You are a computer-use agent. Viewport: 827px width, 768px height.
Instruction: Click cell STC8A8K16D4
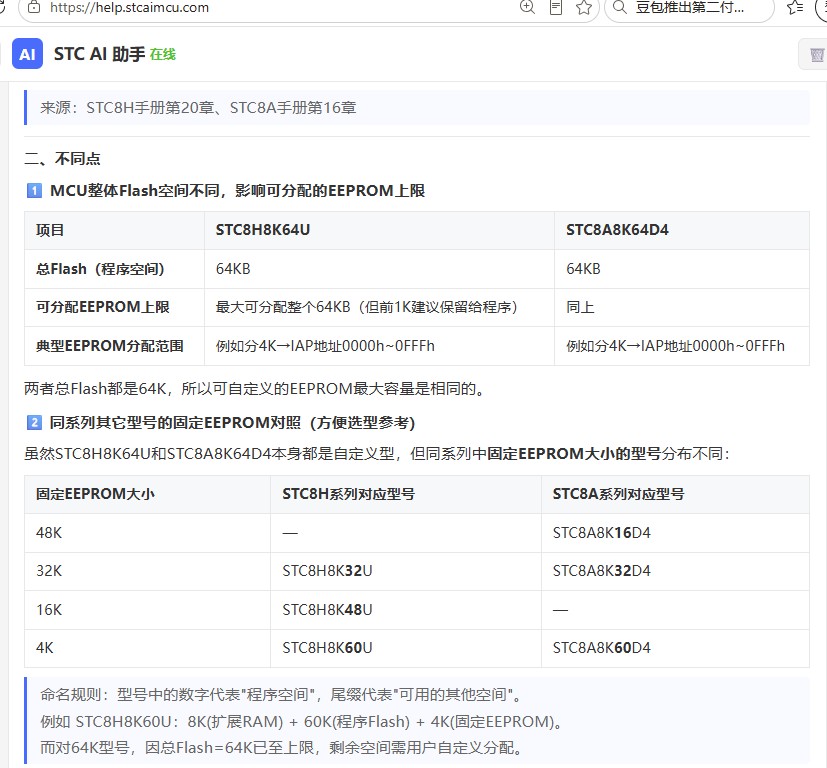coord(602,533)
